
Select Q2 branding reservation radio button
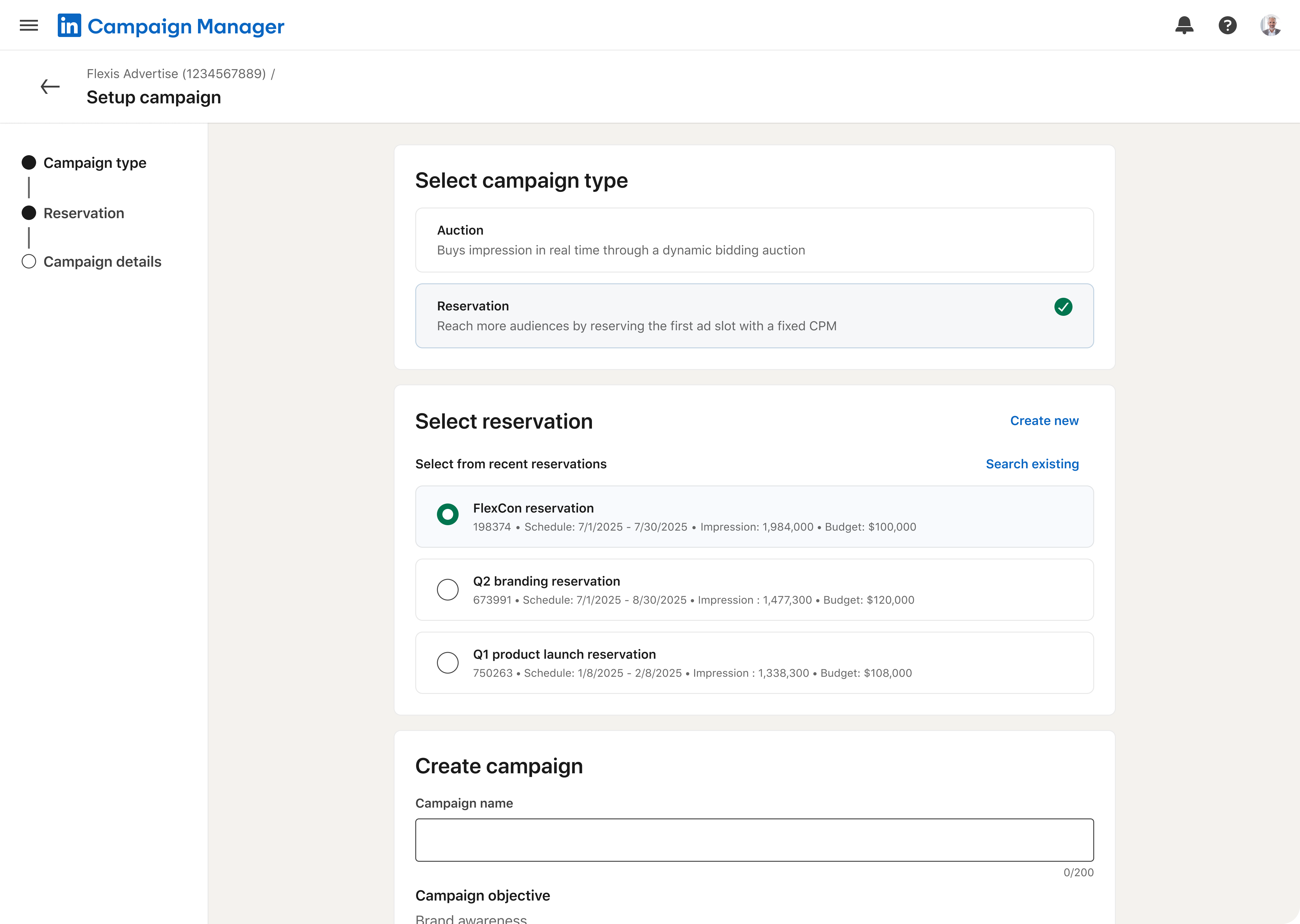pos(447,590)
